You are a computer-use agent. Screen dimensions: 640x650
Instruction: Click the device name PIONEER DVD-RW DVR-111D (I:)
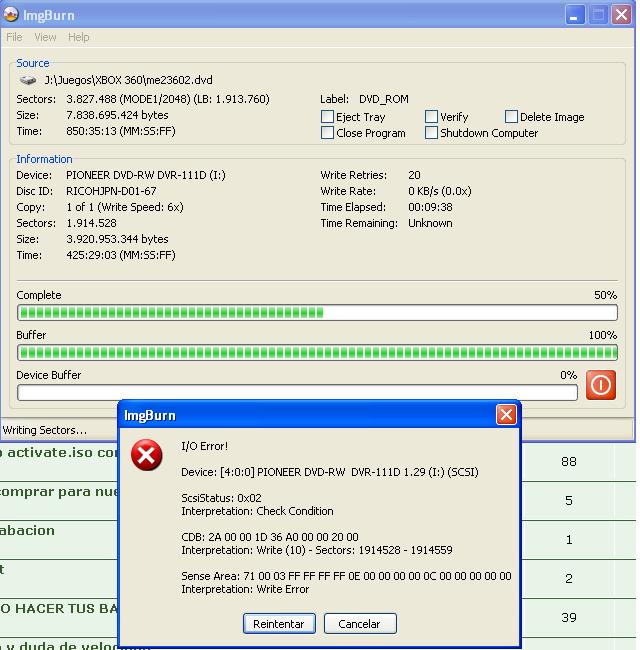(x=146, y=175)
